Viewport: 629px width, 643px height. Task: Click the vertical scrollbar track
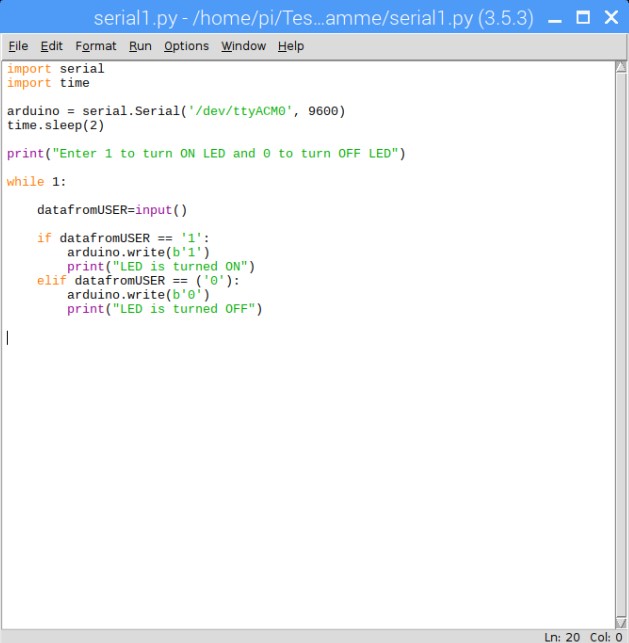click(x=621, y=344)
